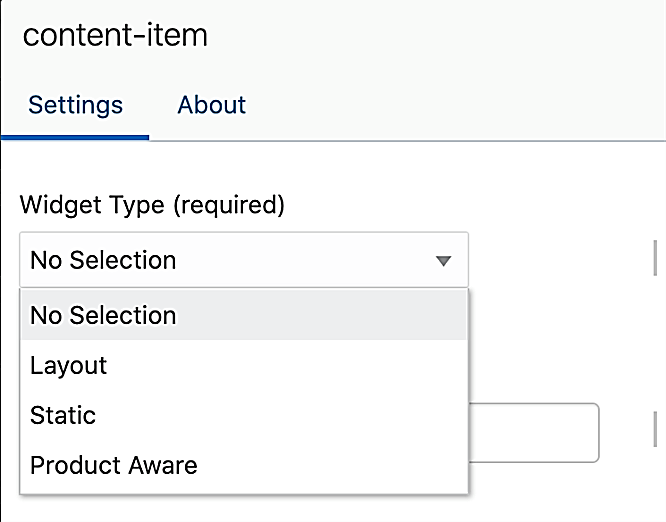Viewport: 666px width, 522px height.
Task: Switch to the About tab
Action: tap(211, 105)
